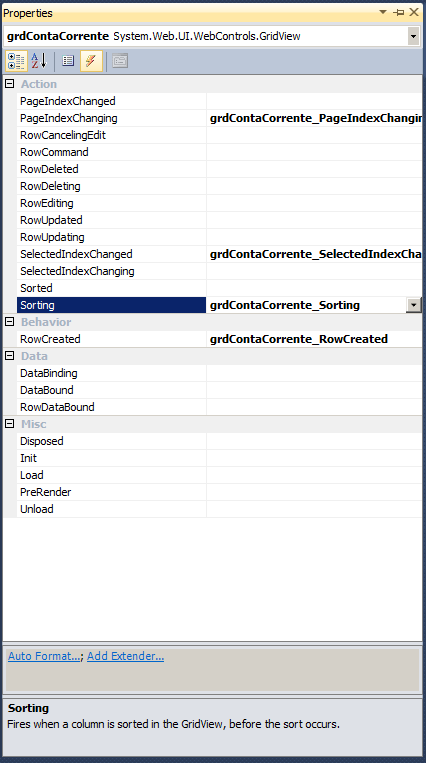Open the Auto Format link
This screenshot has width=426, height=763.
click(44, 656)
